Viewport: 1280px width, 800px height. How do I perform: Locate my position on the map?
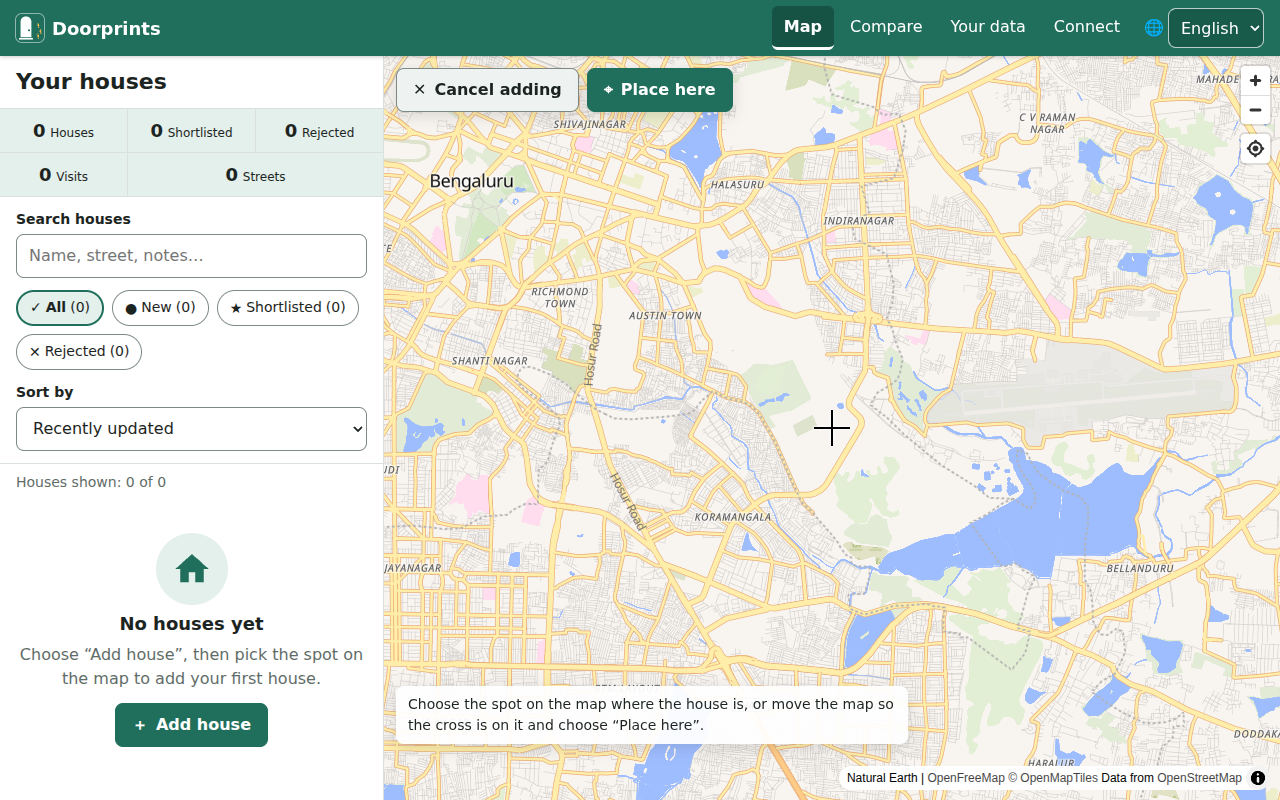1255,149
